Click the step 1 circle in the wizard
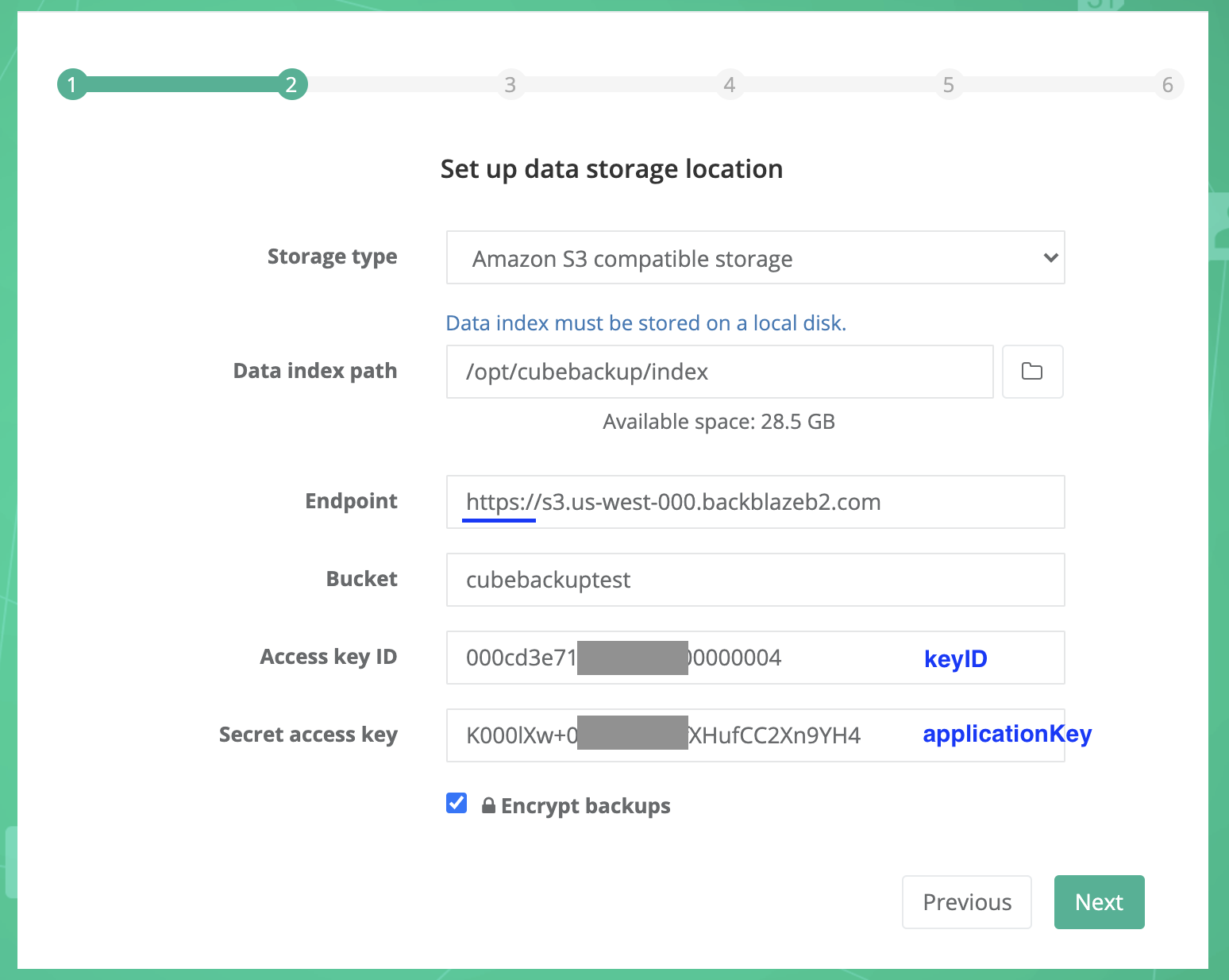This screenshot has height=980, width=1229. pos(72,84)
